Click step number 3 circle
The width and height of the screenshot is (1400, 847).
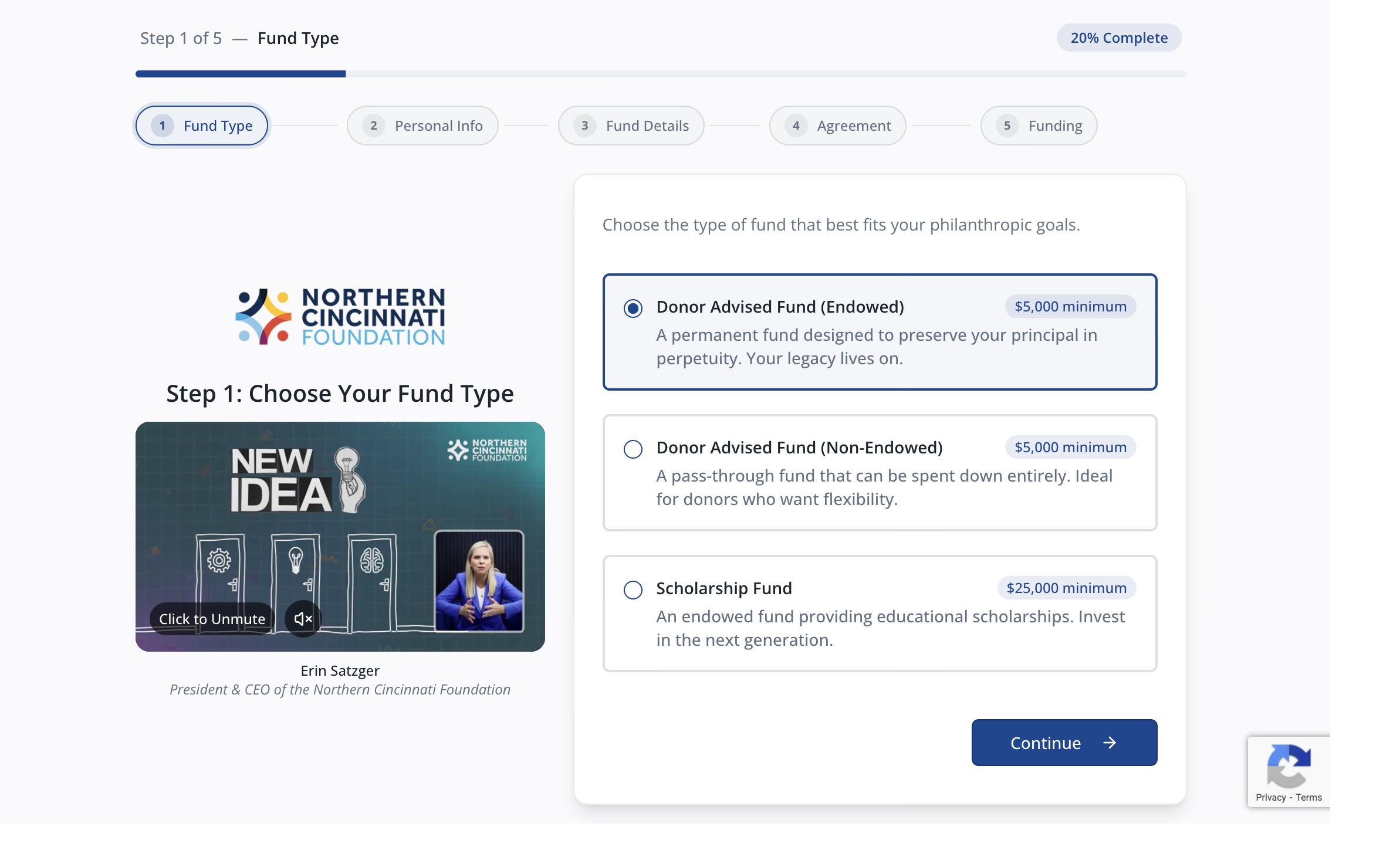(584, 126)
